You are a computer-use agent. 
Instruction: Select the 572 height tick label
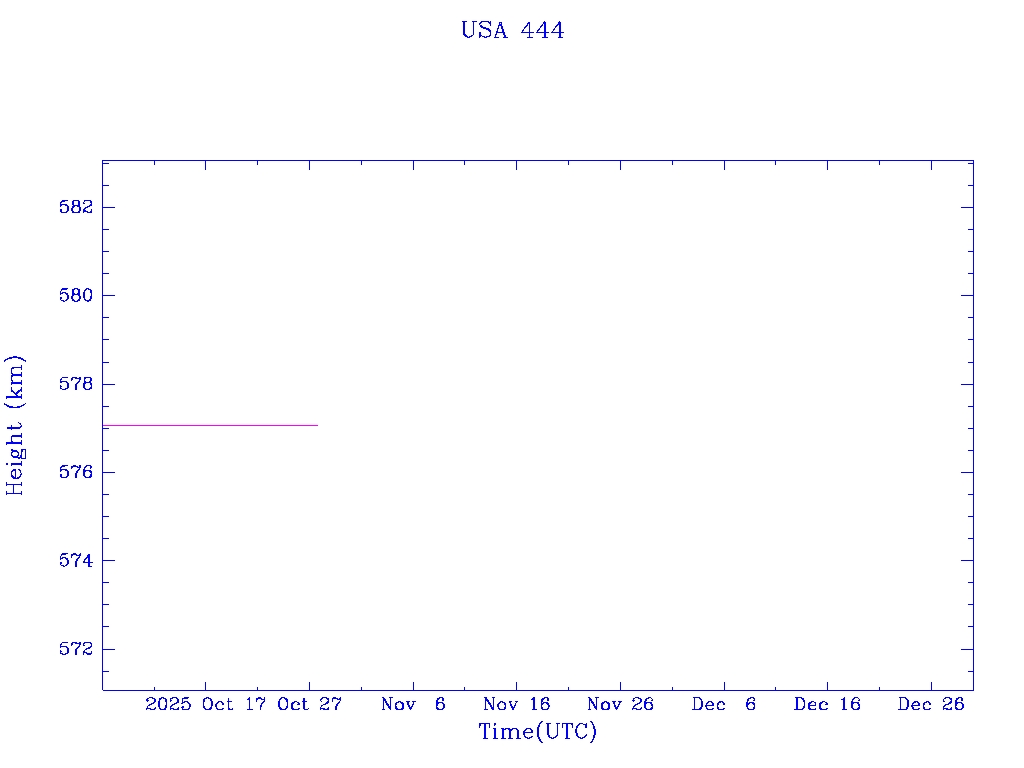75,649
